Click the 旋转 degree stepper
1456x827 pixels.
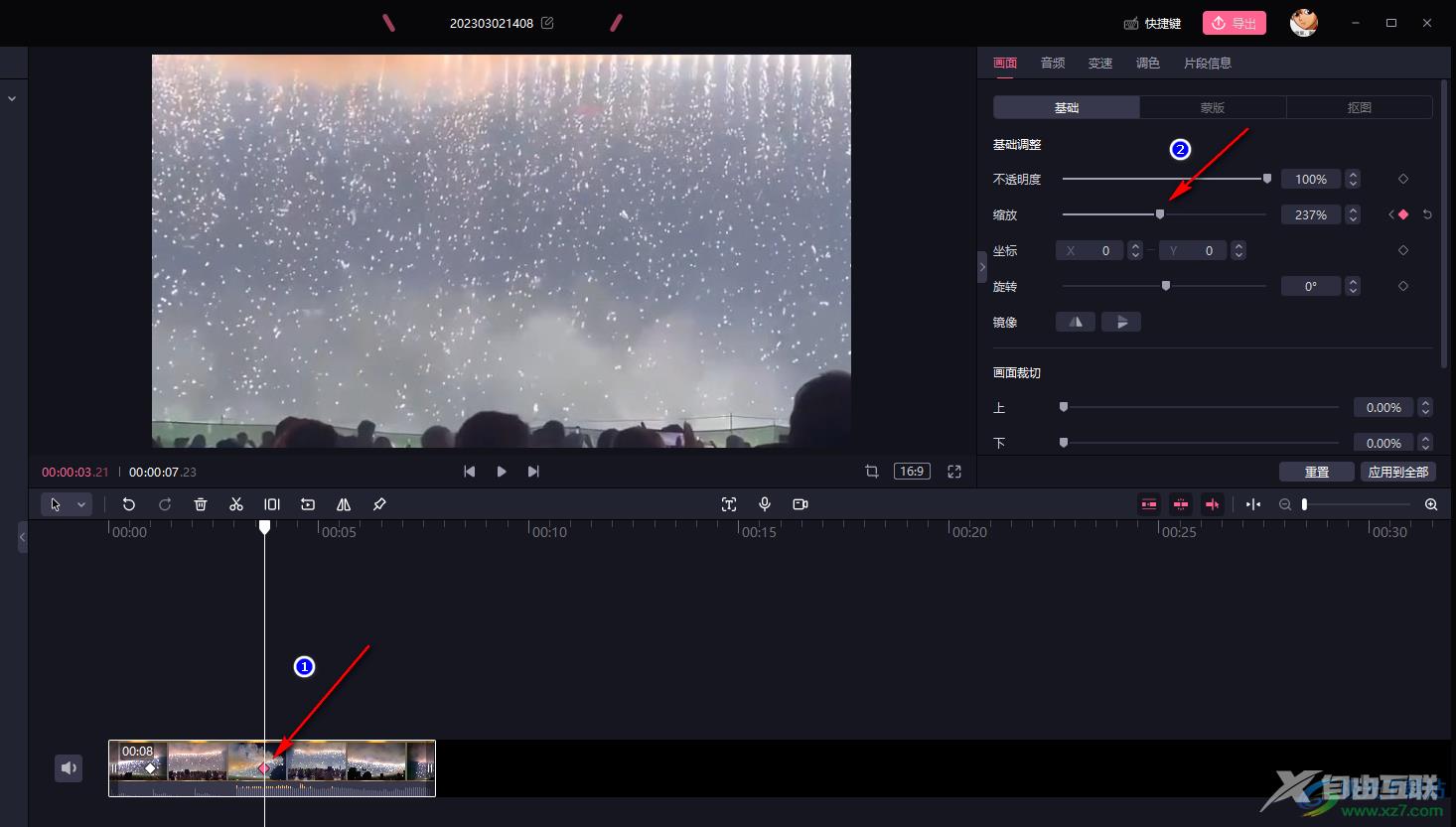(1353, 286)
